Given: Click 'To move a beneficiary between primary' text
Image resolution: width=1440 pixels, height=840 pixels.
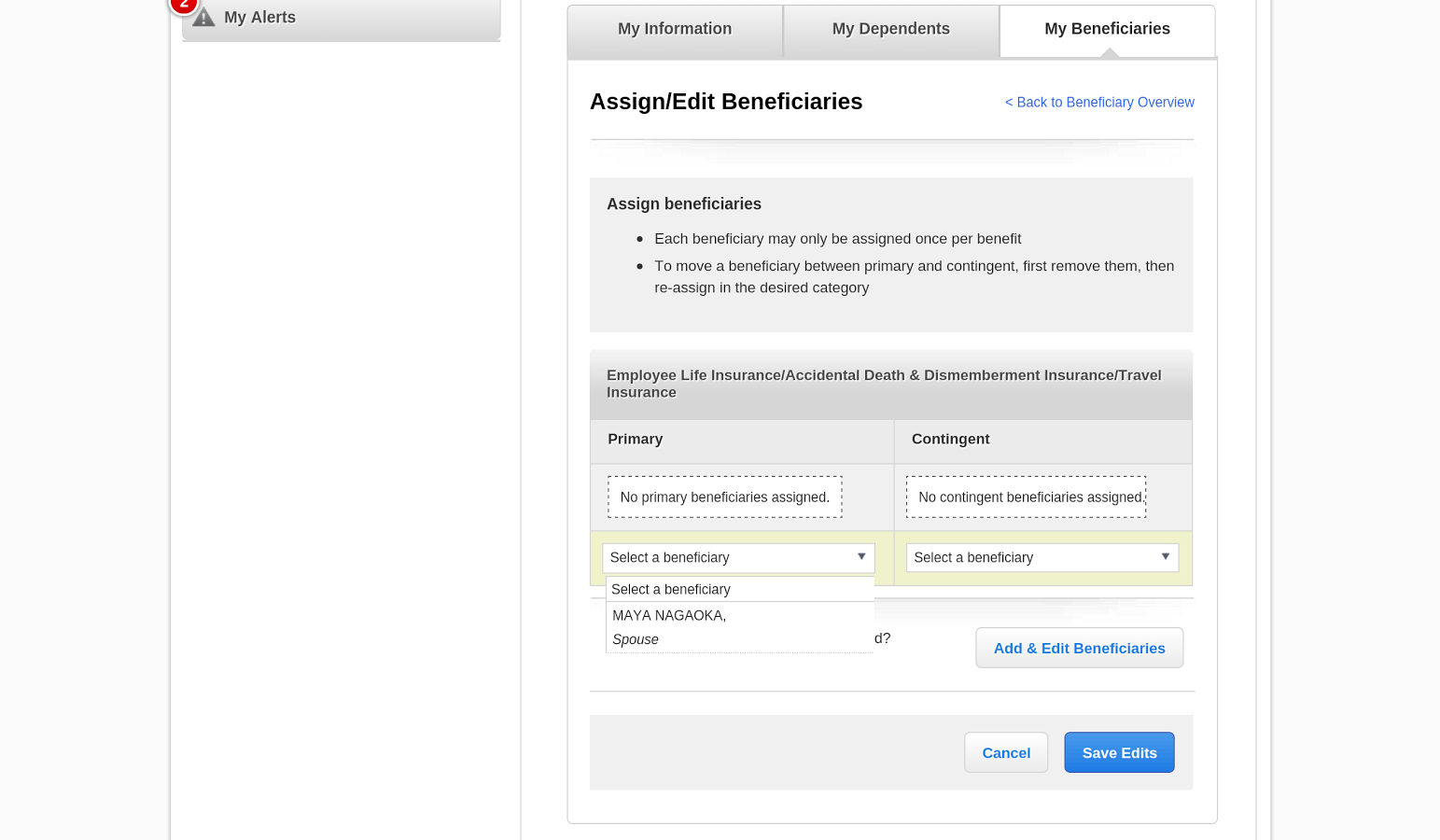Looking at the screenshot, I should pyautogui.click(x=914, y=277).
